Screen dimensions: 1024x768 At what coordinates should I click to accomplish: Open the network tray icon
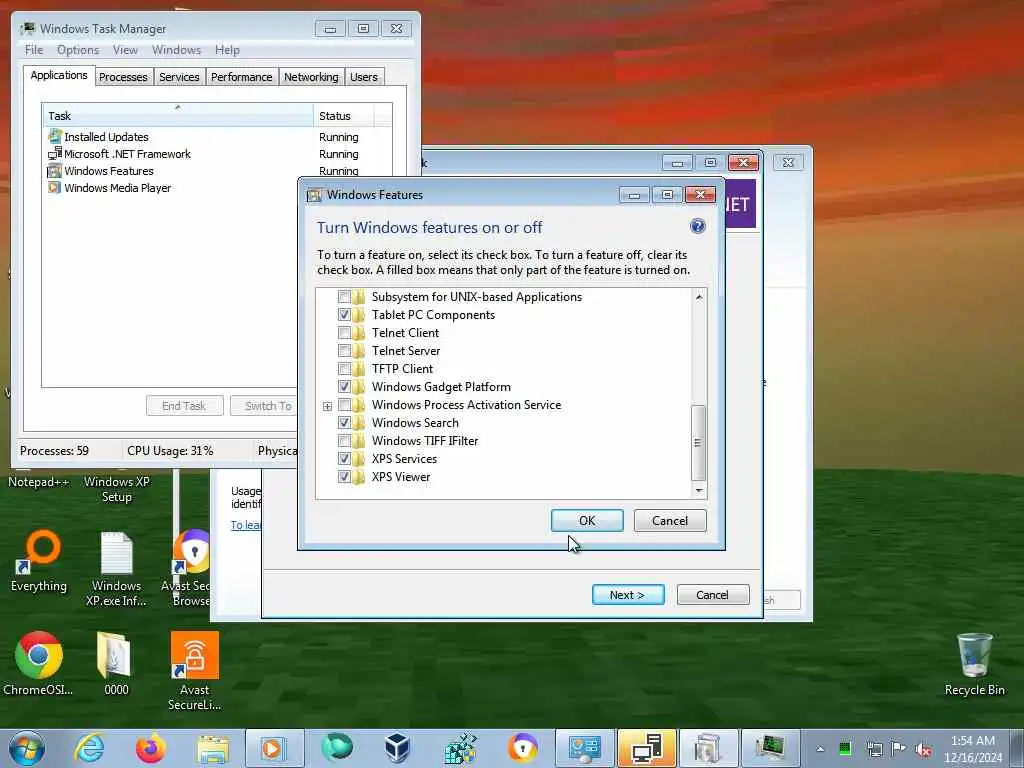tap(874, 749)
